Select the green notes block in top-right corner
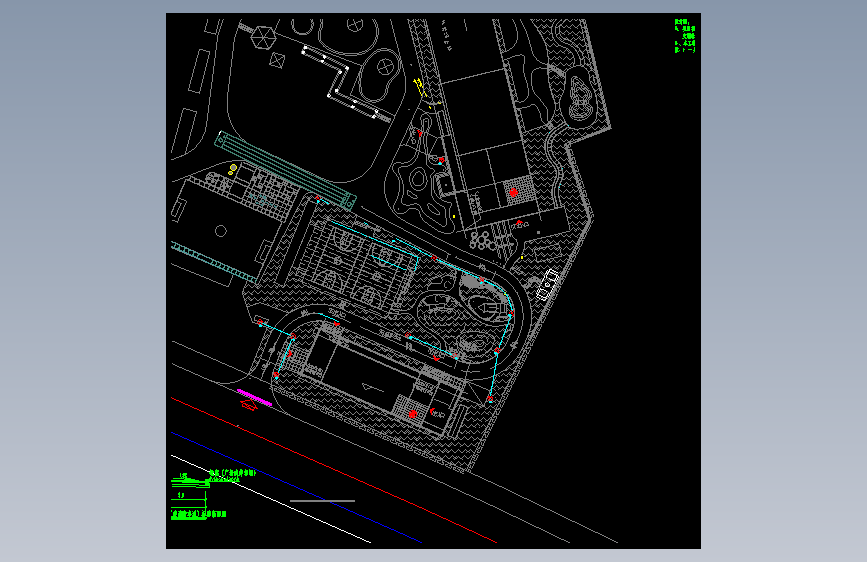Viewport: 867px width, 562px height. [685, 36]
